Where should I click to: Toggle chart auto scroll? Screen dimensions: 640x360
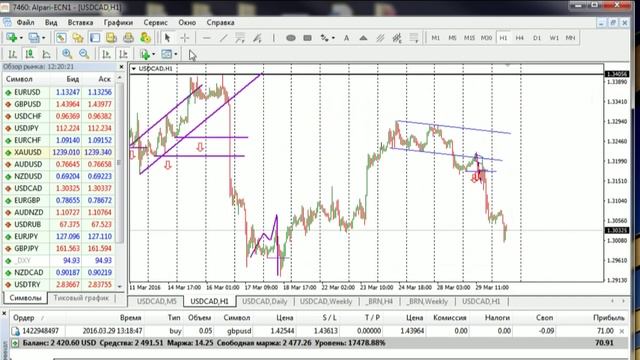coord(106,54)
